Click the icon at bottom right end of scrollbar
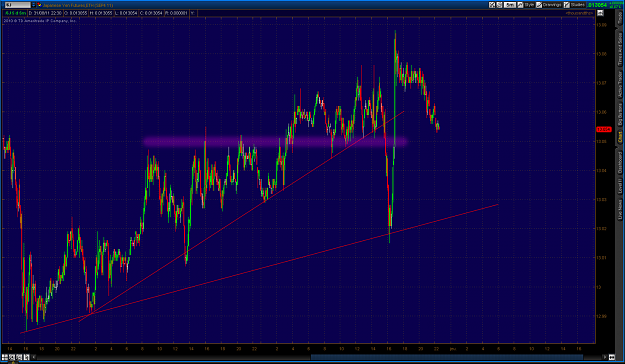 click(x=611, y=357)
